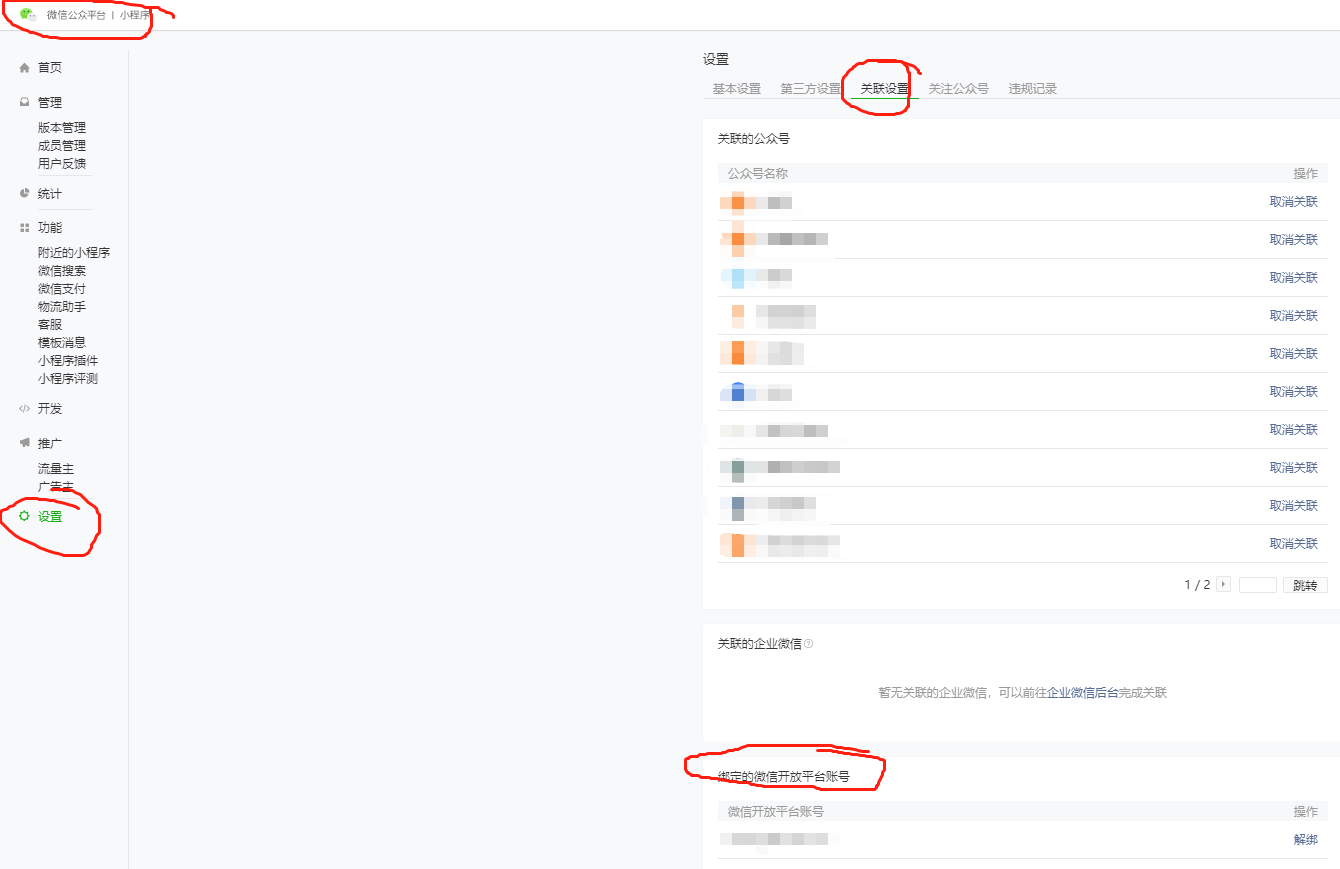
Task: Select the 推广 megaphone icon
Action: coord(25,443)
